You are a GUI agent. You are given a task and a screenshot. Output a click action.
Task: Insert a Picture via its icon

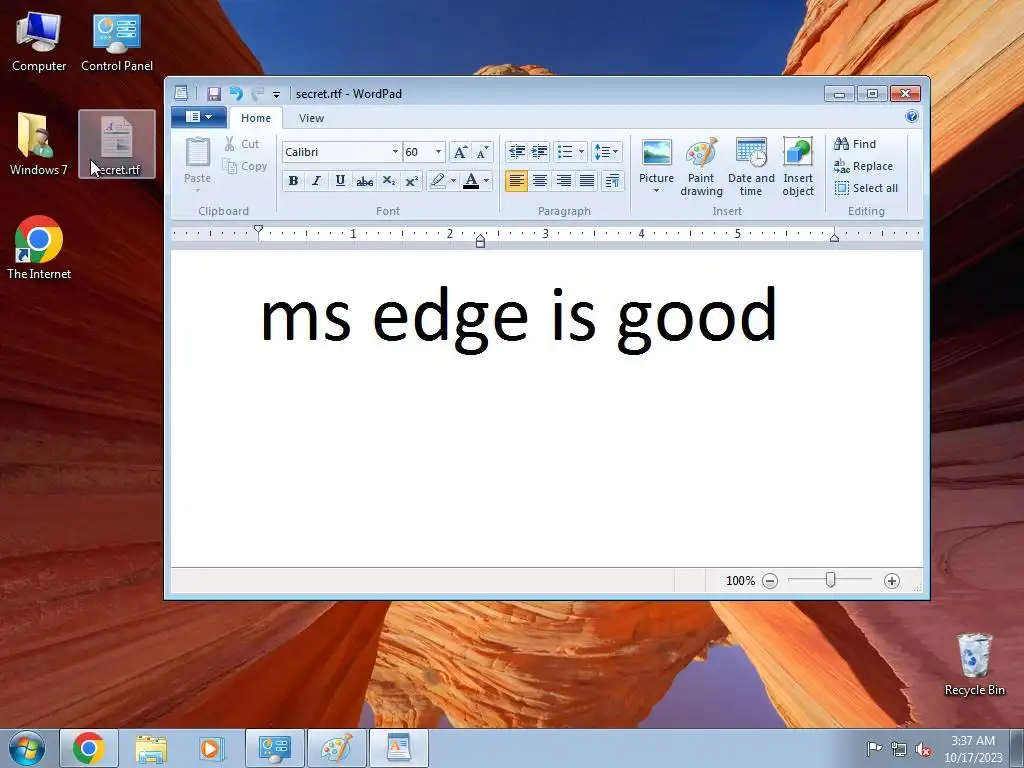pos(656,153)
